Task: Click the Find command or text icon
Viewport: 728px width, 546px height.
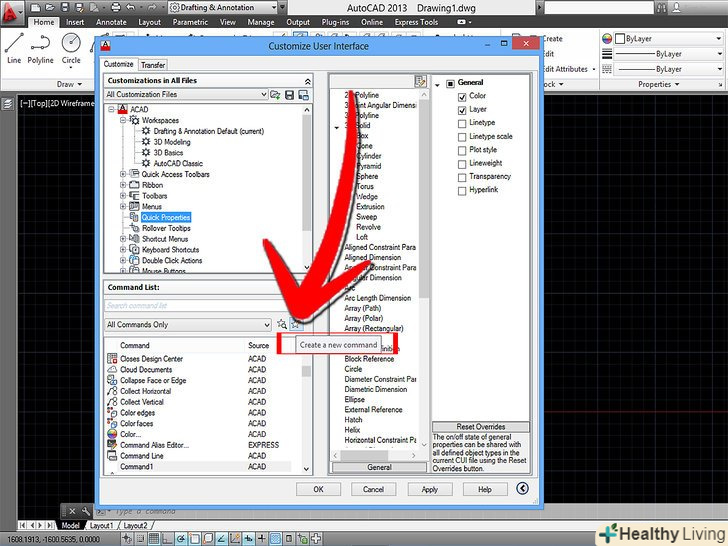Action: tap(282, 325)
